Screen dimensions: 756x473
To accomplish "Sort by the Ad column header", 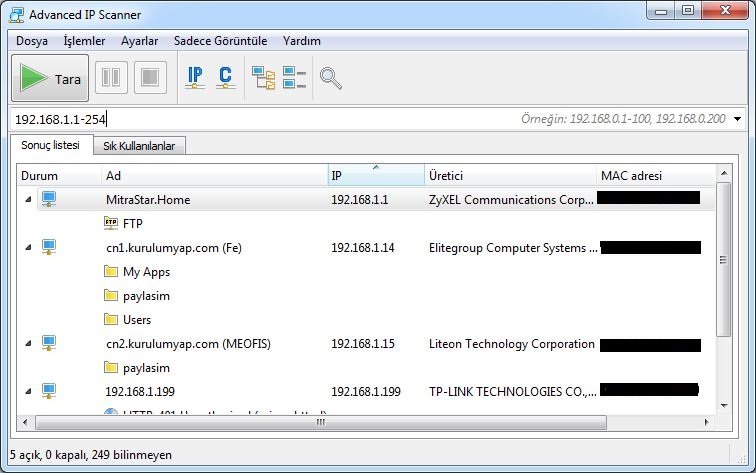I will 215,176.
